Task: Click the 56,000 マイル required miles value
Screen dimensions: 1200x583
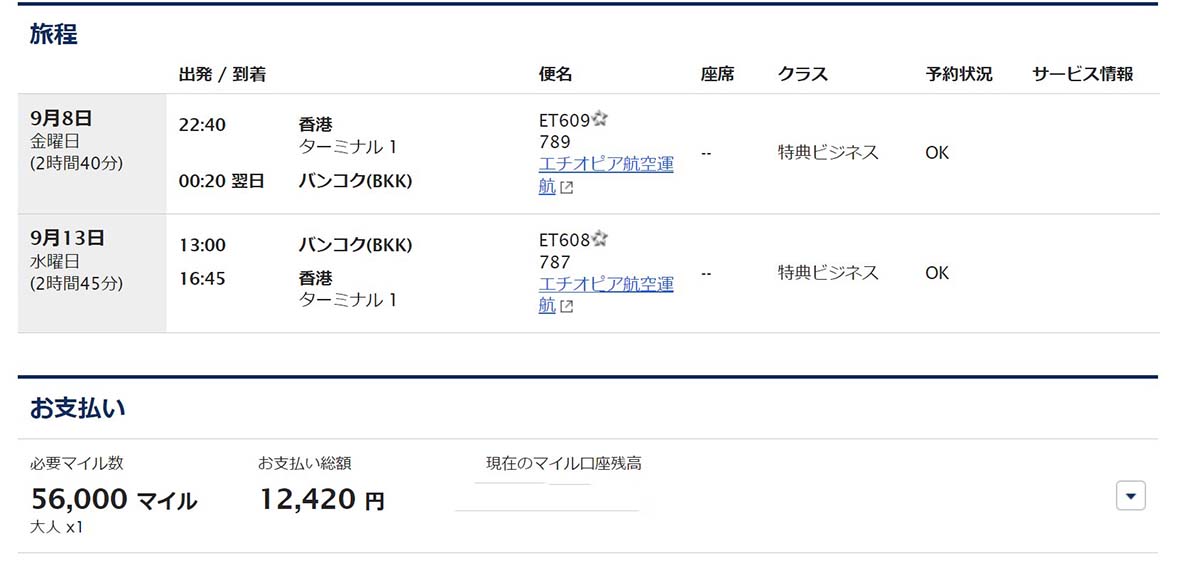Action: pos(114,499)
